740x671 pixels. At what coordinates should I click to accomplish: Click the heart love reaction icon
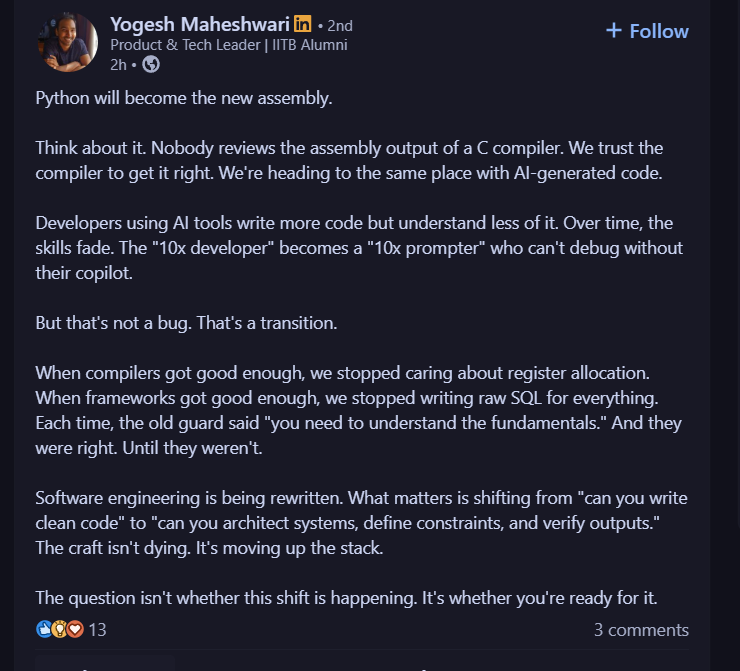pyautogui.click(x=74, y=630)
